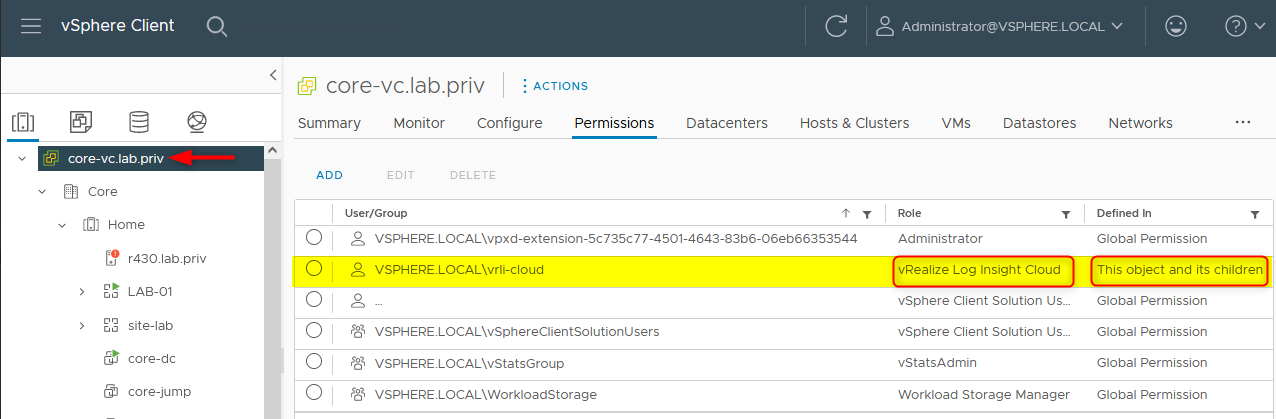Click the Home cluster icon
The height and width of the screenshot is (419, 1276).
click(x=90, y=225)
